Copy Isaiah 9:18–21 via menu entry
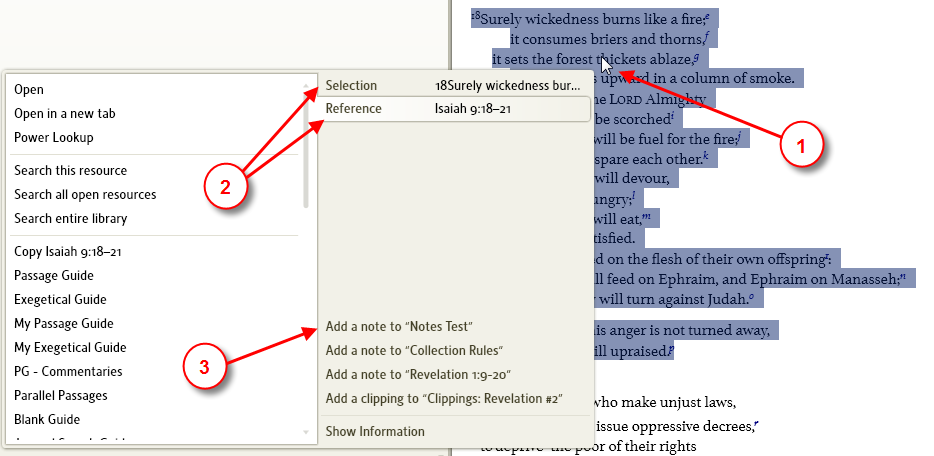Screen dimensions: 934x456 click(x=67, y=251)
